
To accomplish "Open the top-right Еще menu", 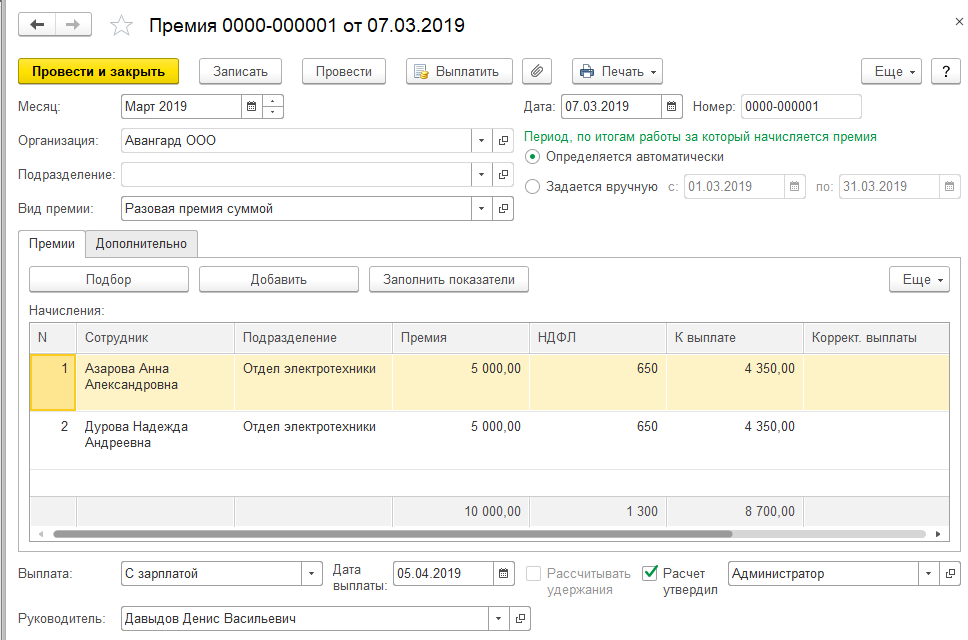I will [x=889, y=71].
